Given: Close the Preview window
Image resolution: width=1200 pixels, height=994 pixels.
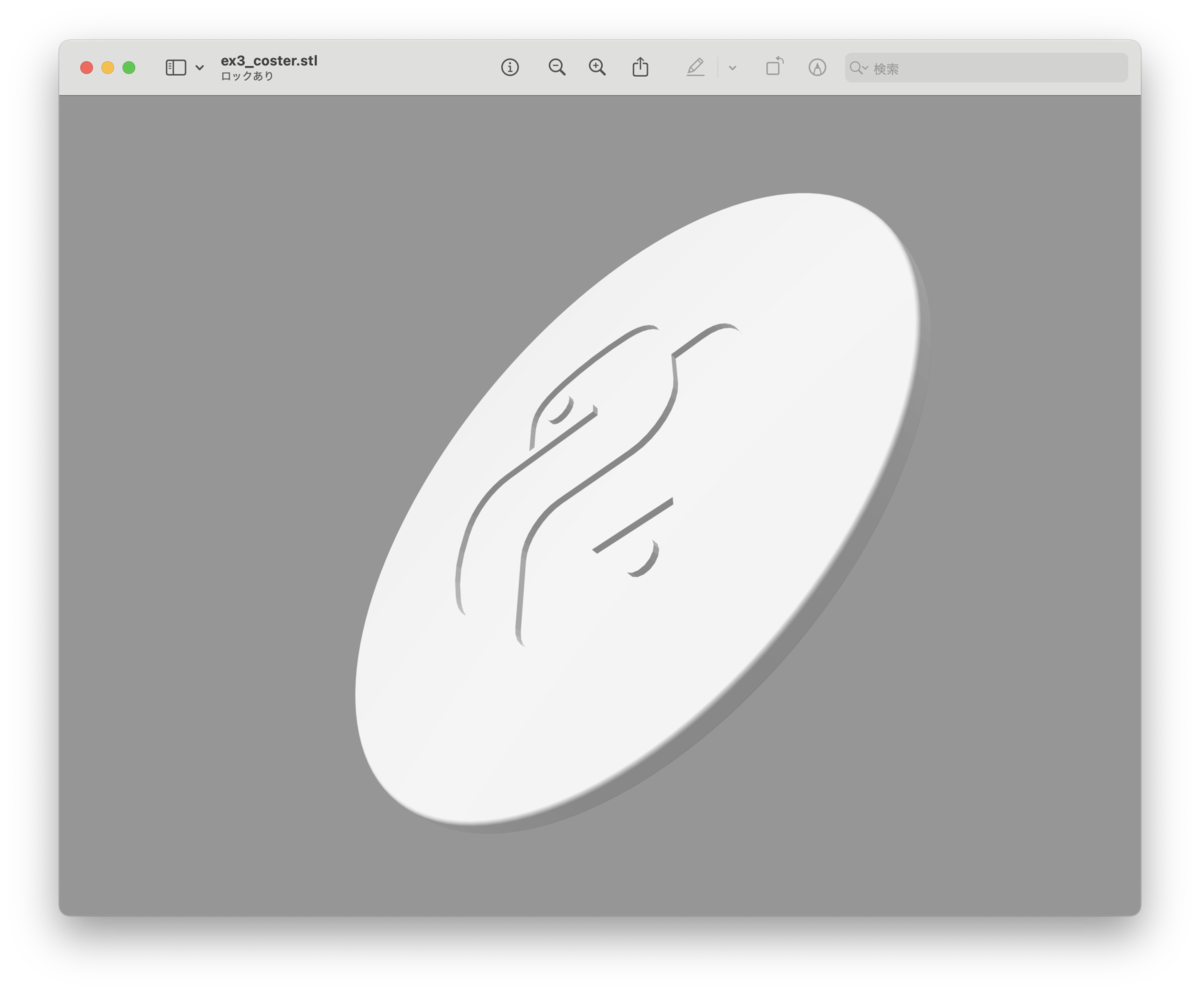Looking at the screenshot, I should [x=87, y=67].
